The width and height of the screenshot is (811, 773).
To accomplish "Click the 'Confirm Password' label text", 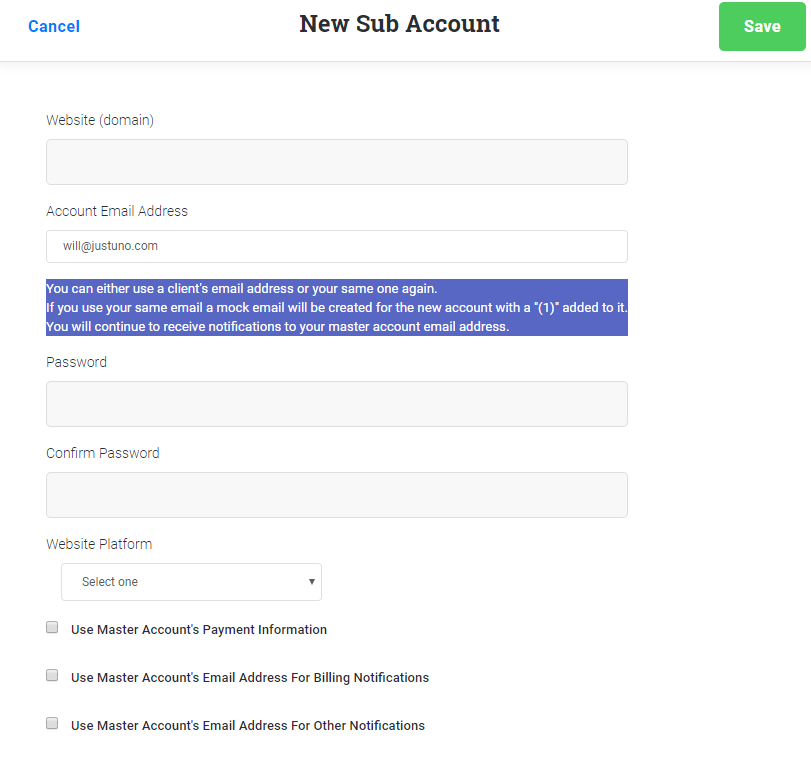I will pos(103,453).
